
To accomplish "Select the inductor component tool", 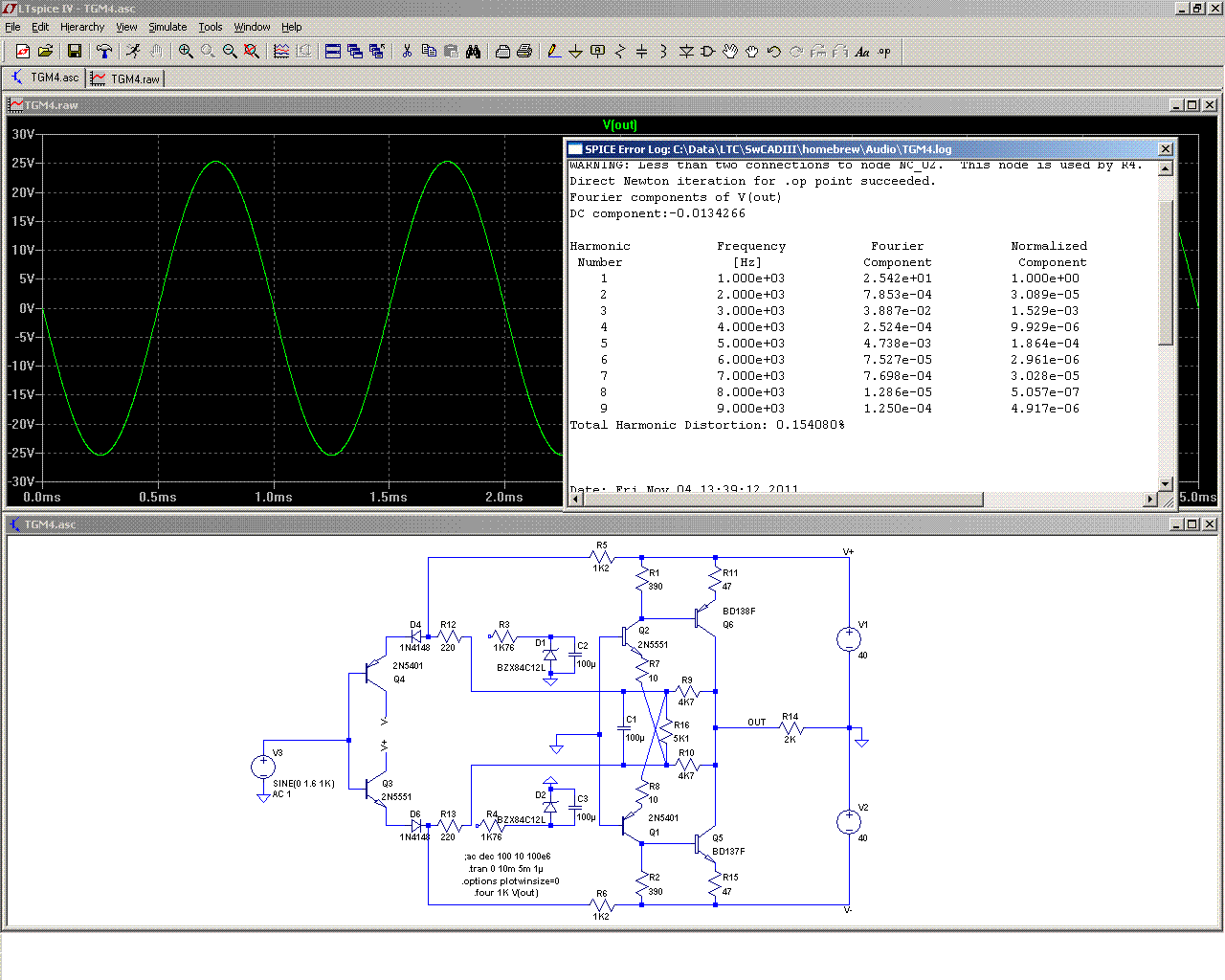I will (x=663, y=52).
